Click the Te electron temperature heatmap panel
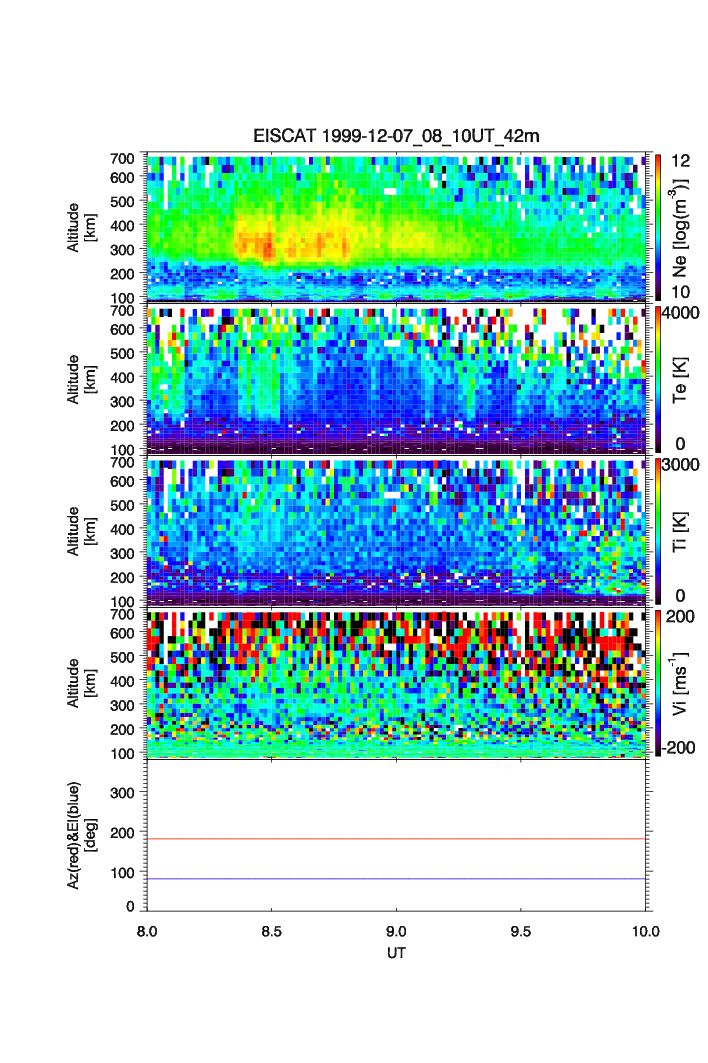Viewport: 708px width, 1063px height. click(x=398, y=380)
